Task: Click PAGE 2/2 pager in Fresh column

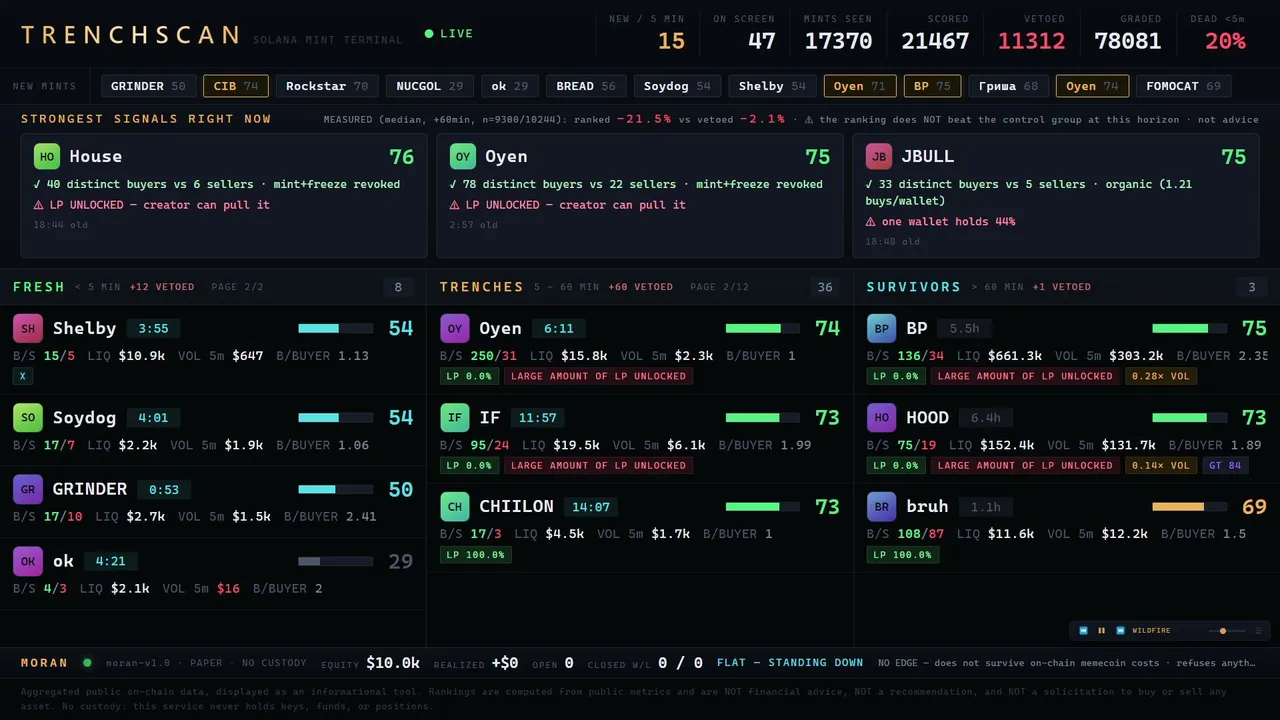Action: point(238,287)
